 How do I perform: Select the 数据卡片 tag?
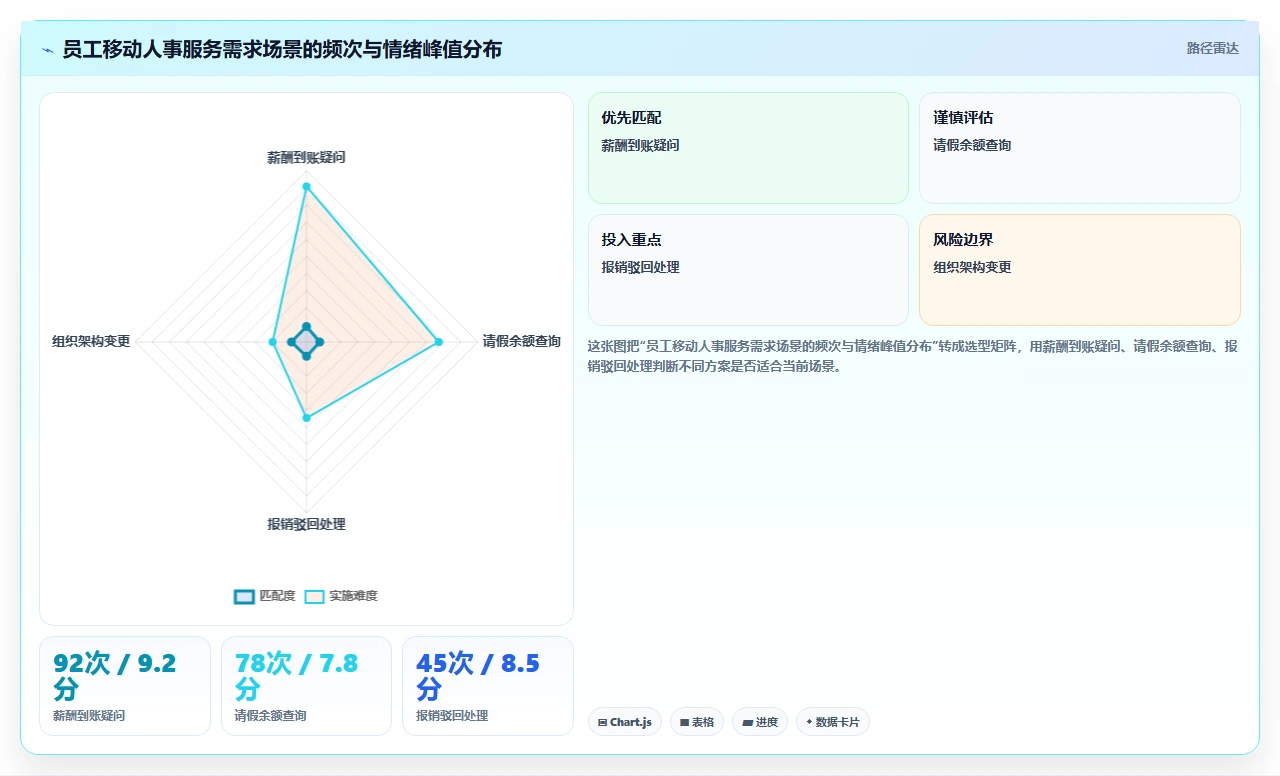point(833,722)
